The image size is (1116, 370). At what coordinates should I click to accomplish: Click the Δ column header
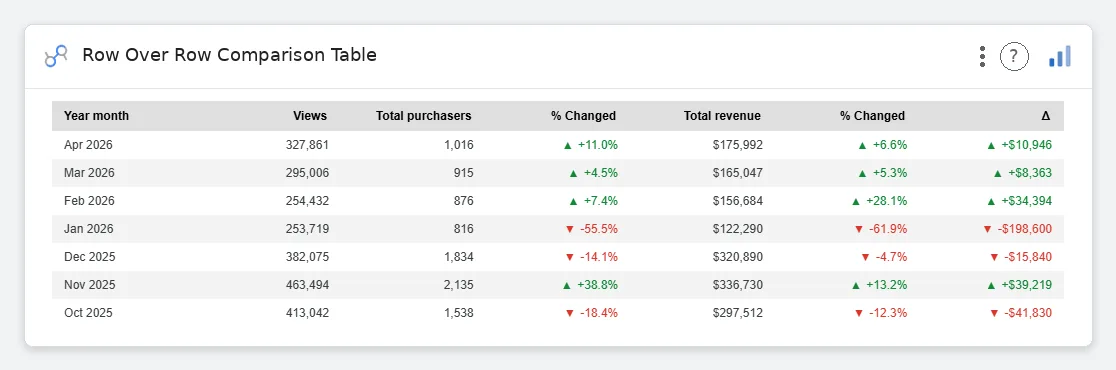pyautogui.click(x=1046, y=116)
